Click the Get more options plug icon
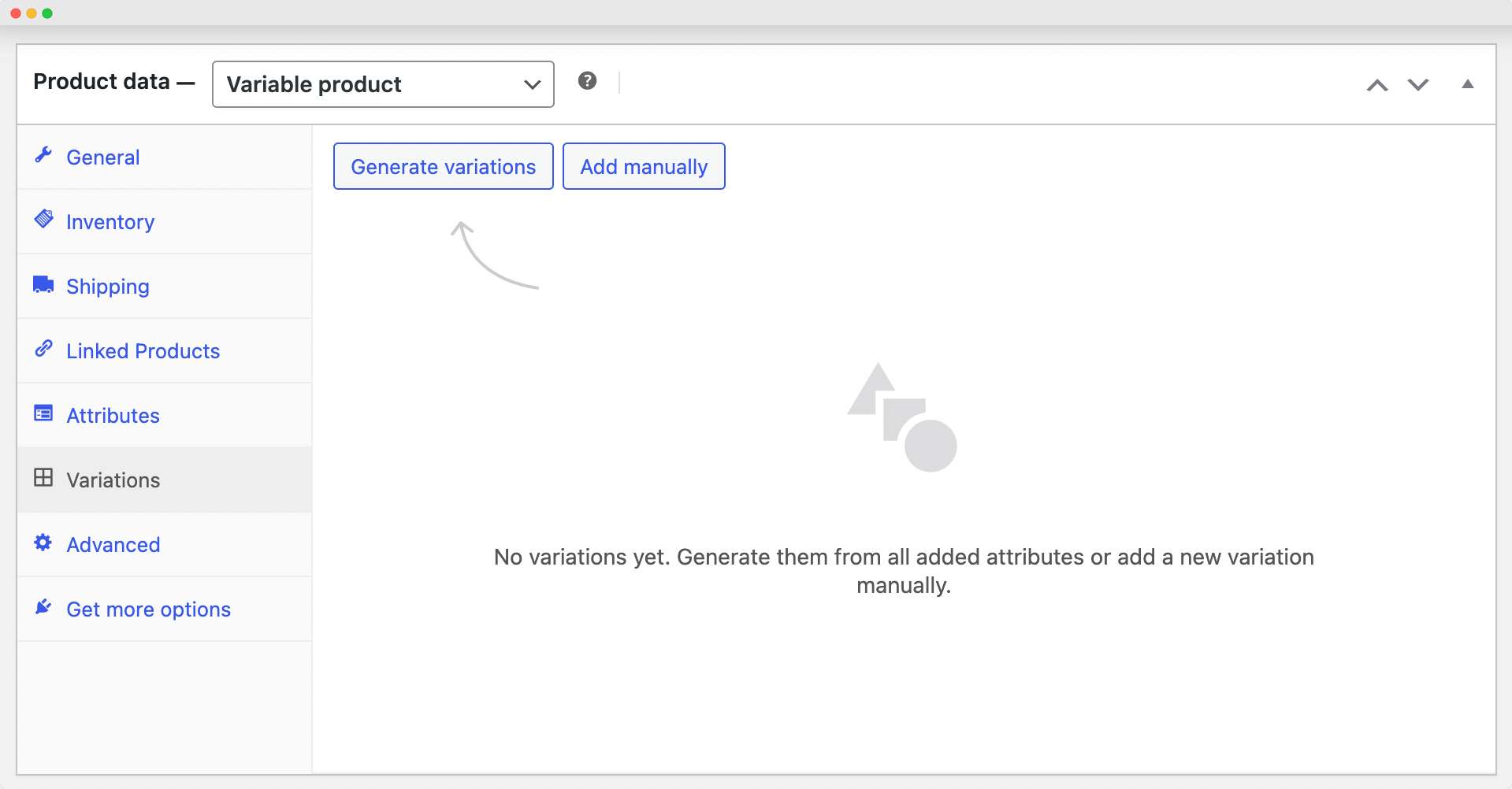Viewport: 1512px width, 789px height. tap(43, 607)
